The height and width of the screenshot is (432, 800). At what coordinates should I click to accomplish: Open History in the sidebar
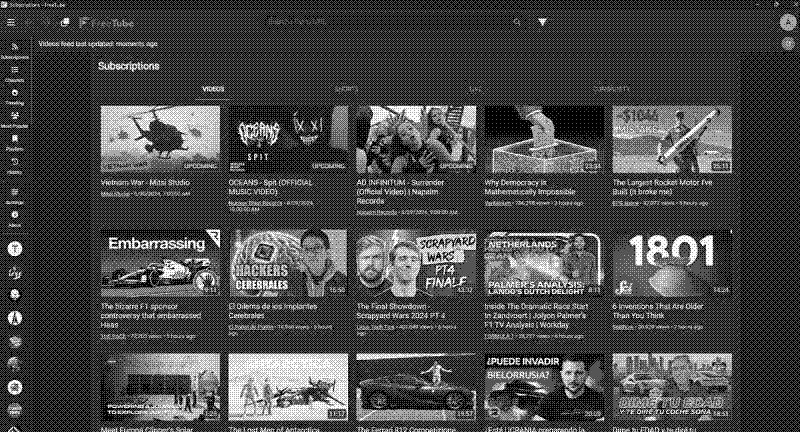point(15,166)
